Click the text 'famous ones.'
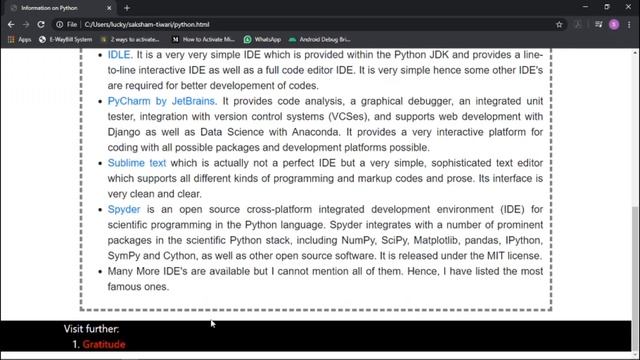Screen dimensions: 640x360 138,287
